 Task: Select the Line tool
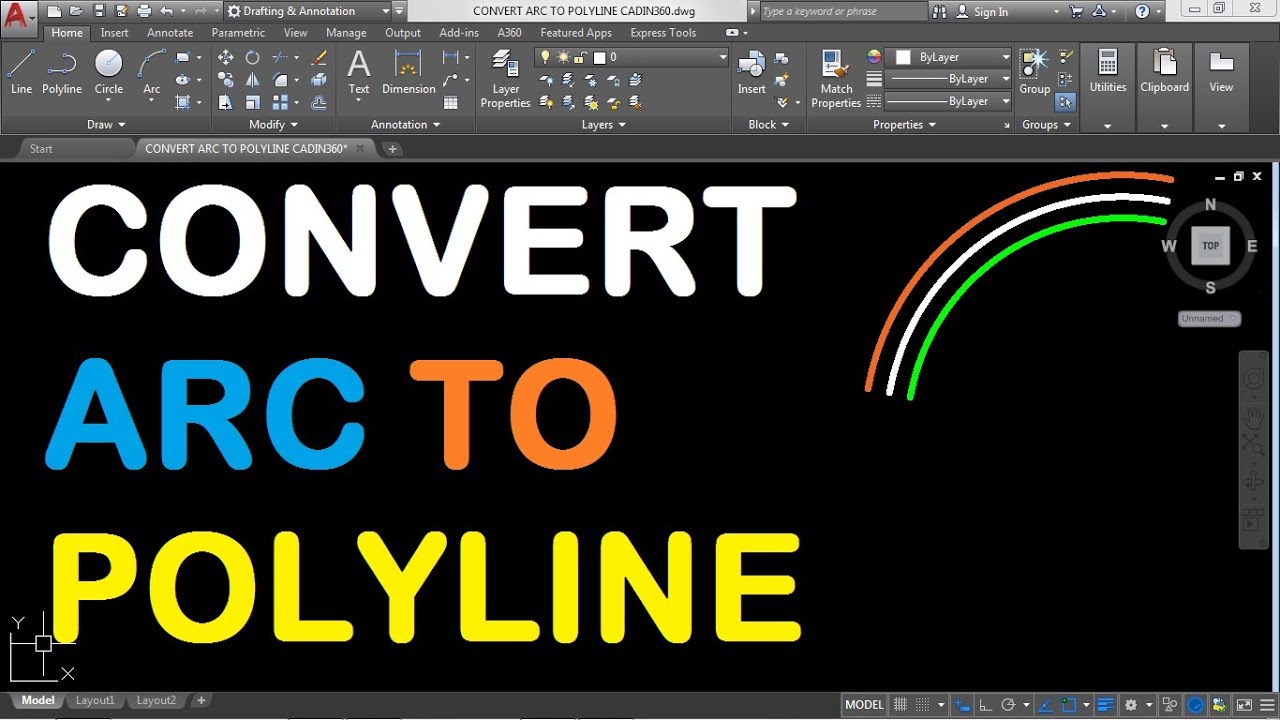[21, 73]
